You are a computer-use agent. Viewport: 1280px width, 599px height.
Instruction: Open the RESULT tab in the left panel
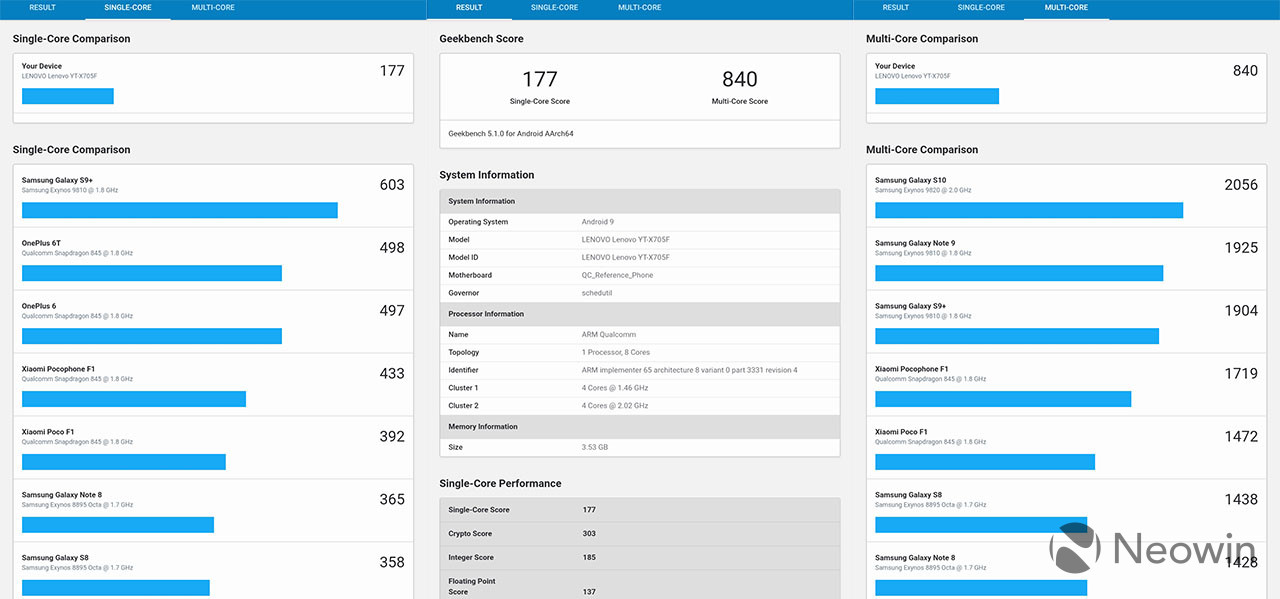(42, 8)
